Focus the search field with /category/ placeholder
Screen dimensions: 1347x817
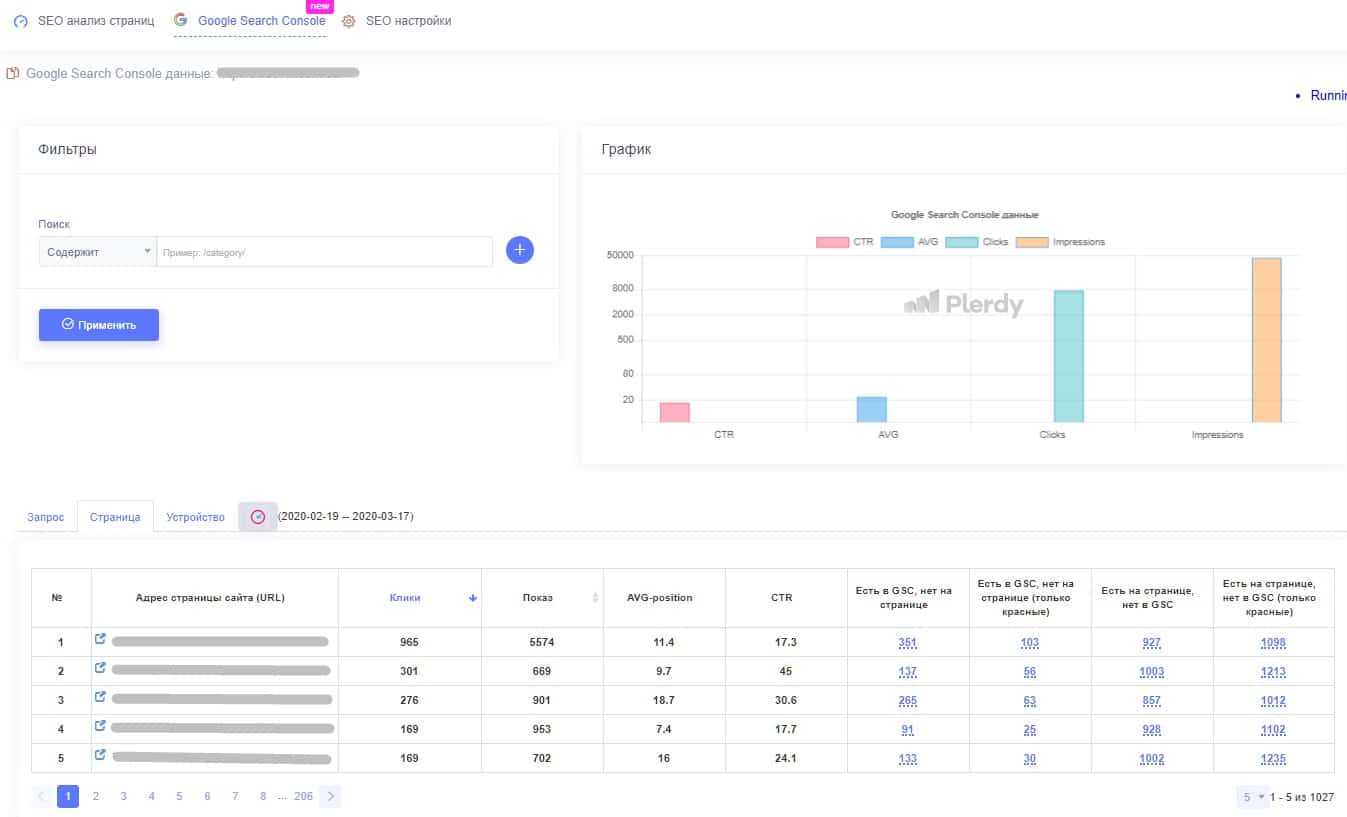pos(324,252)
